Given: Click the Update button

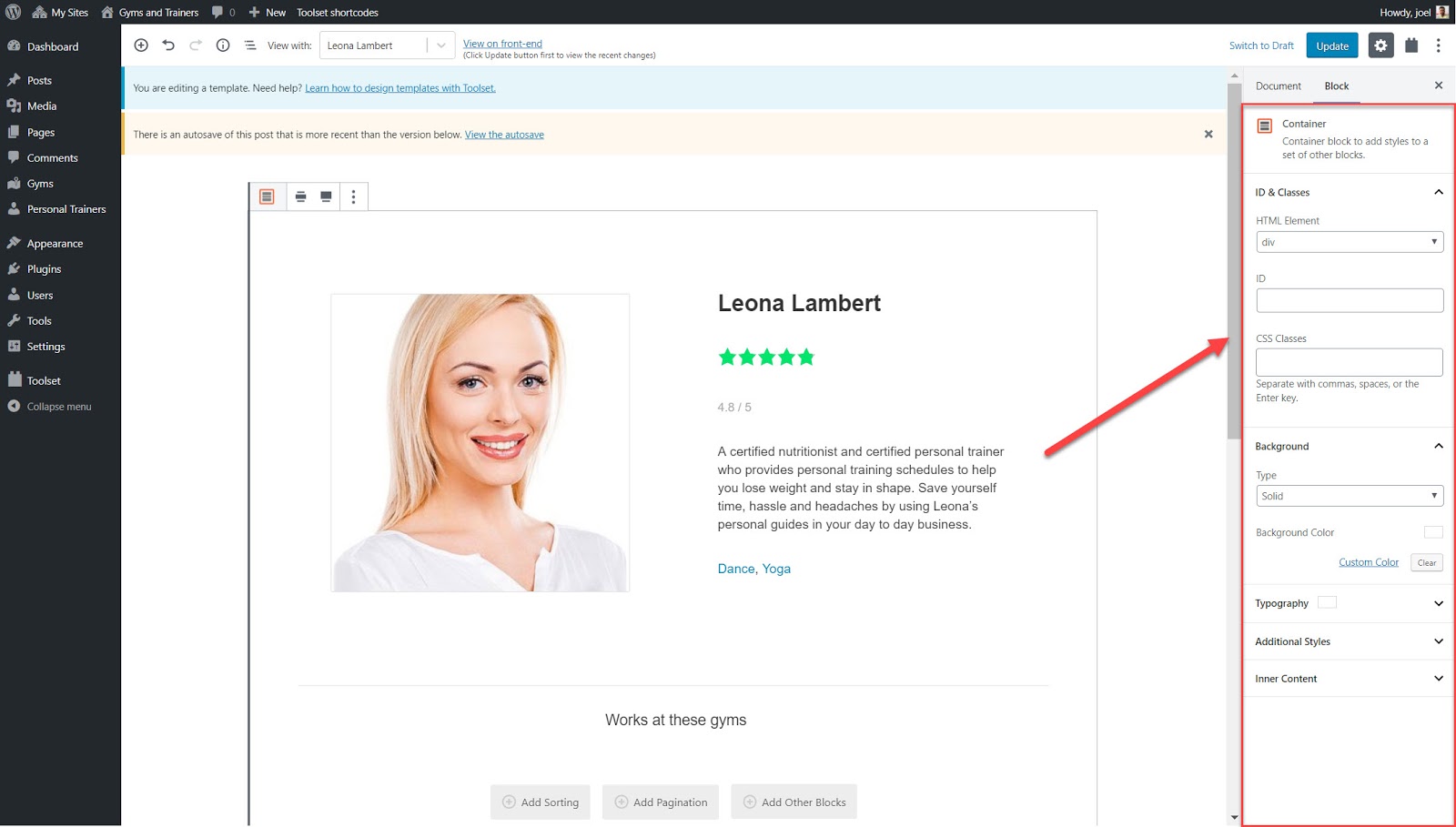Looking at the screenshot, I should coord(1331,45).
